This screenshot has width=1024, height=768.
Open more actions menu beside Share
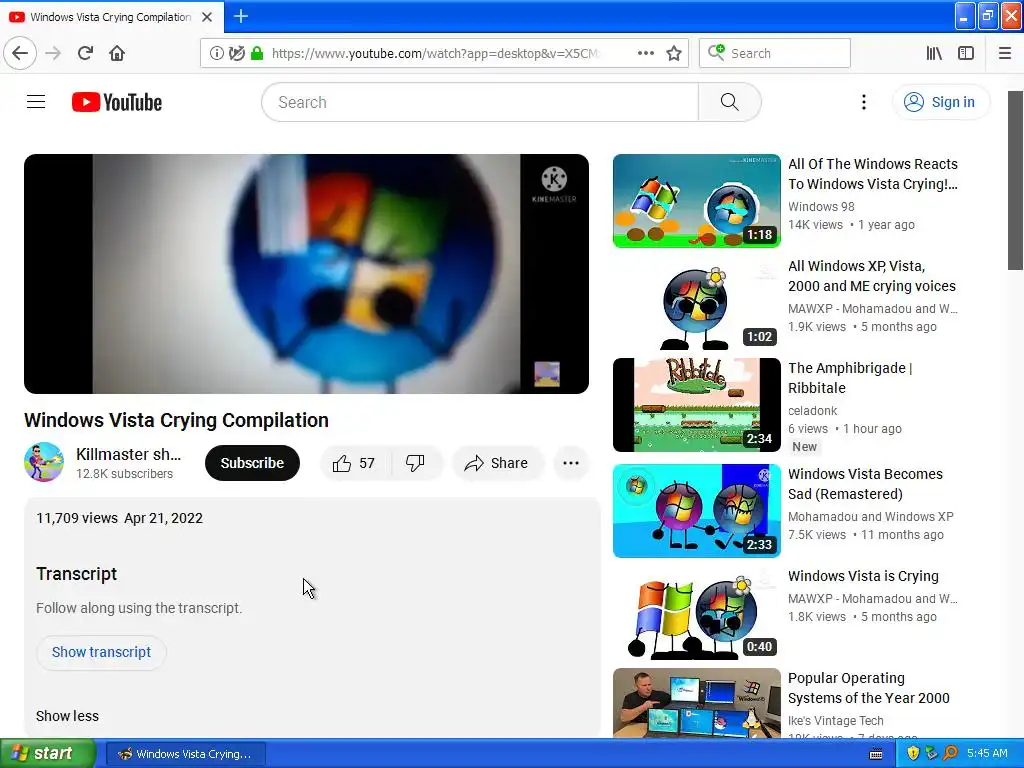pos(571,463)
